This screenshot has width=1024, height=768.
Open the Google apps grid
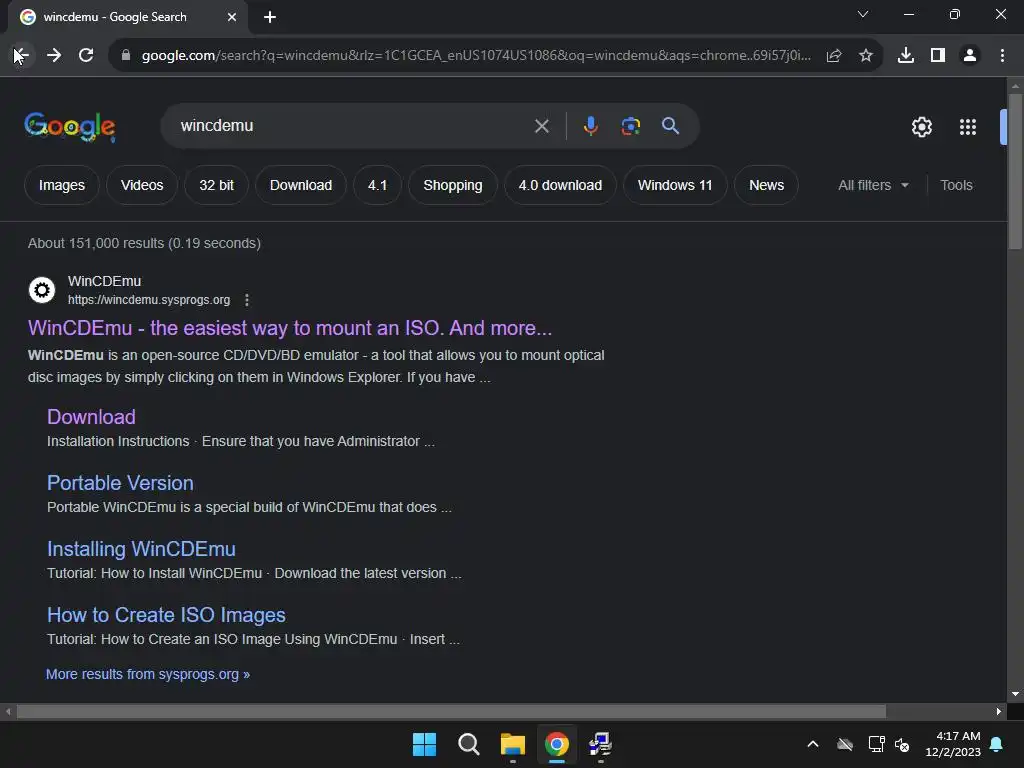968,127
